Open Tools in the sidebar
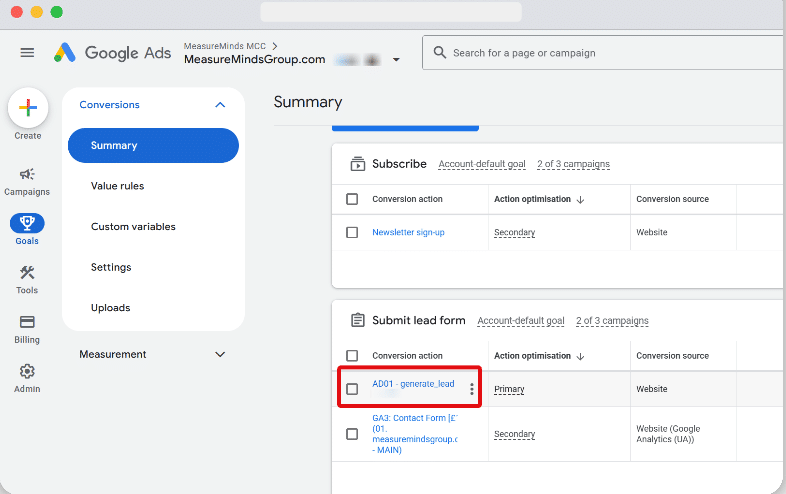The width and height of the screenshot is (786, 494). pyautogui.click(x=27, y=280)
